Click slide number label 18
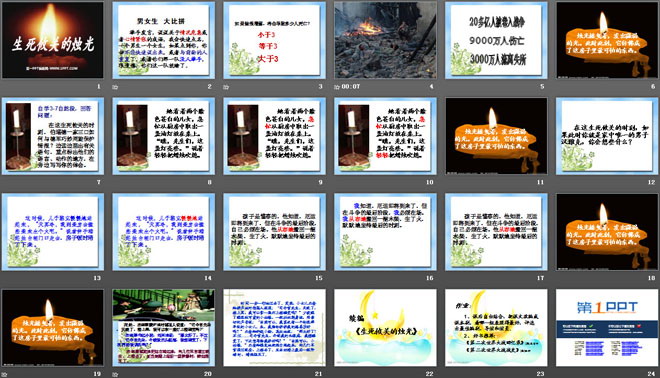Screen dimensions: 660x378 [x=652, y=278]
